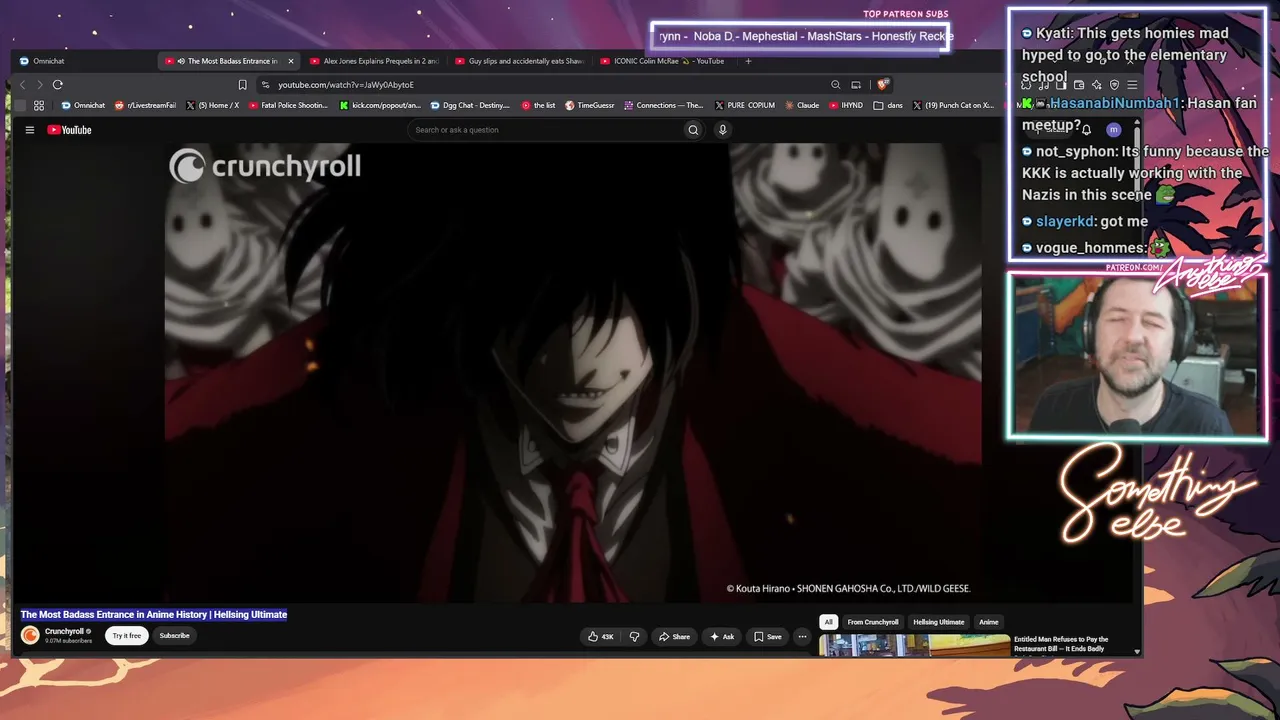Open the TimeGuessr bookmark
Image resolution: width=1280 pixels, height=720 pixels.
pyautogui.click(x=589, y=105)
